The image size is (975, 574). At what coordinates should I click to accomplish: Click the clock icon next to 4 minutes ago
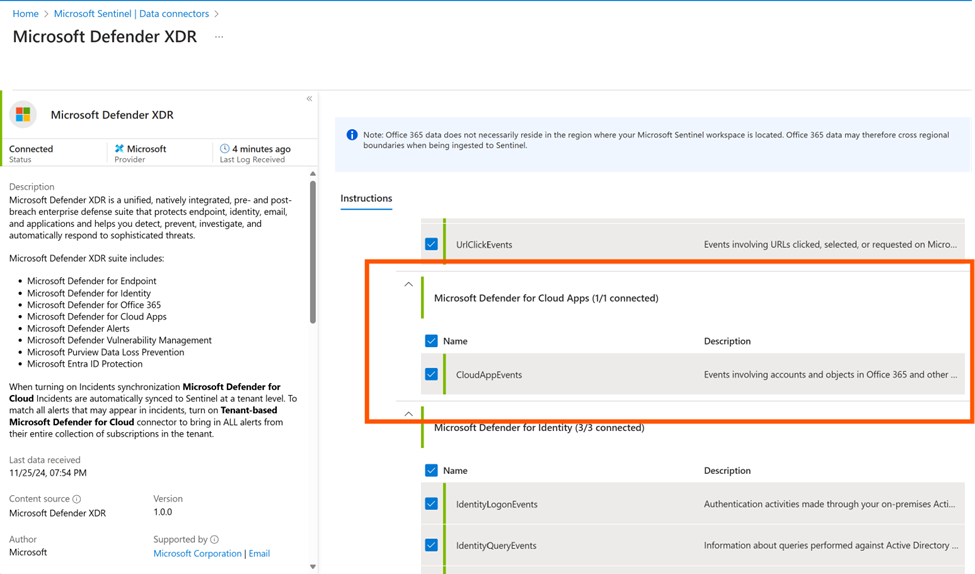coord(224,149)
